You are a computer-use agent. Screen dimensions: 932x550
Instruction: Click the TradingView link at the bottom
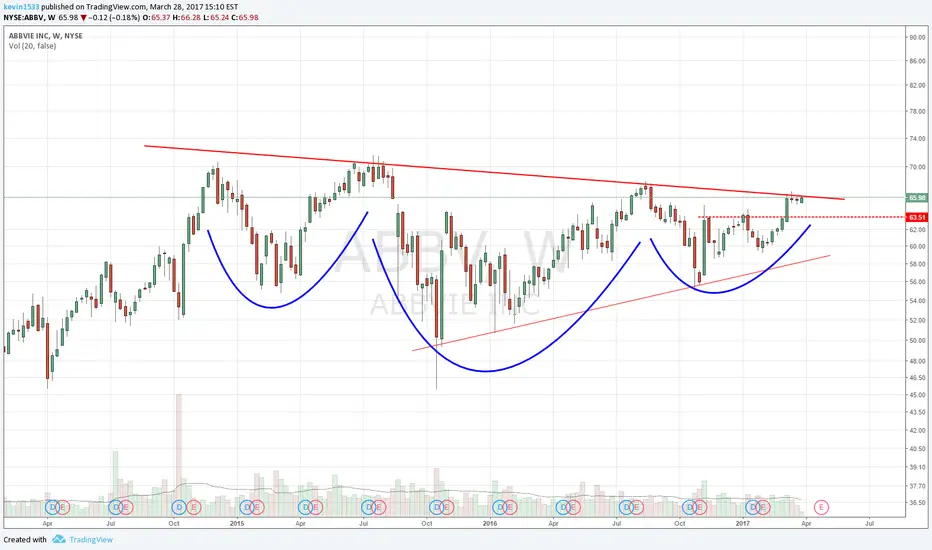[x=91, y=540]
